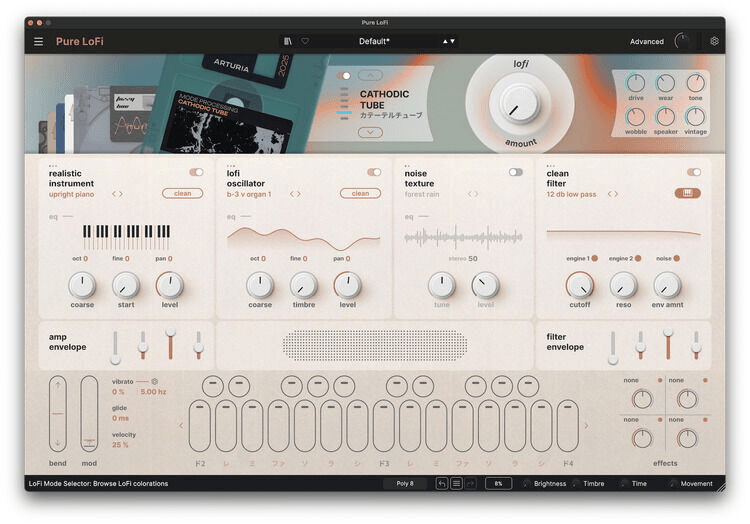750x524 pixels.
Task: Toggle the clean filter switch
Action: click(694, 172)
